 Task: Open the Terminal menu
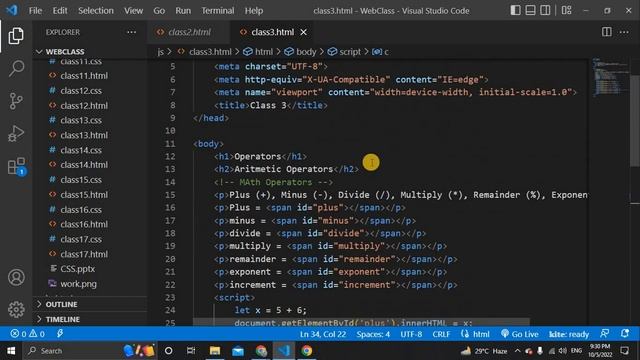(218, 11)
